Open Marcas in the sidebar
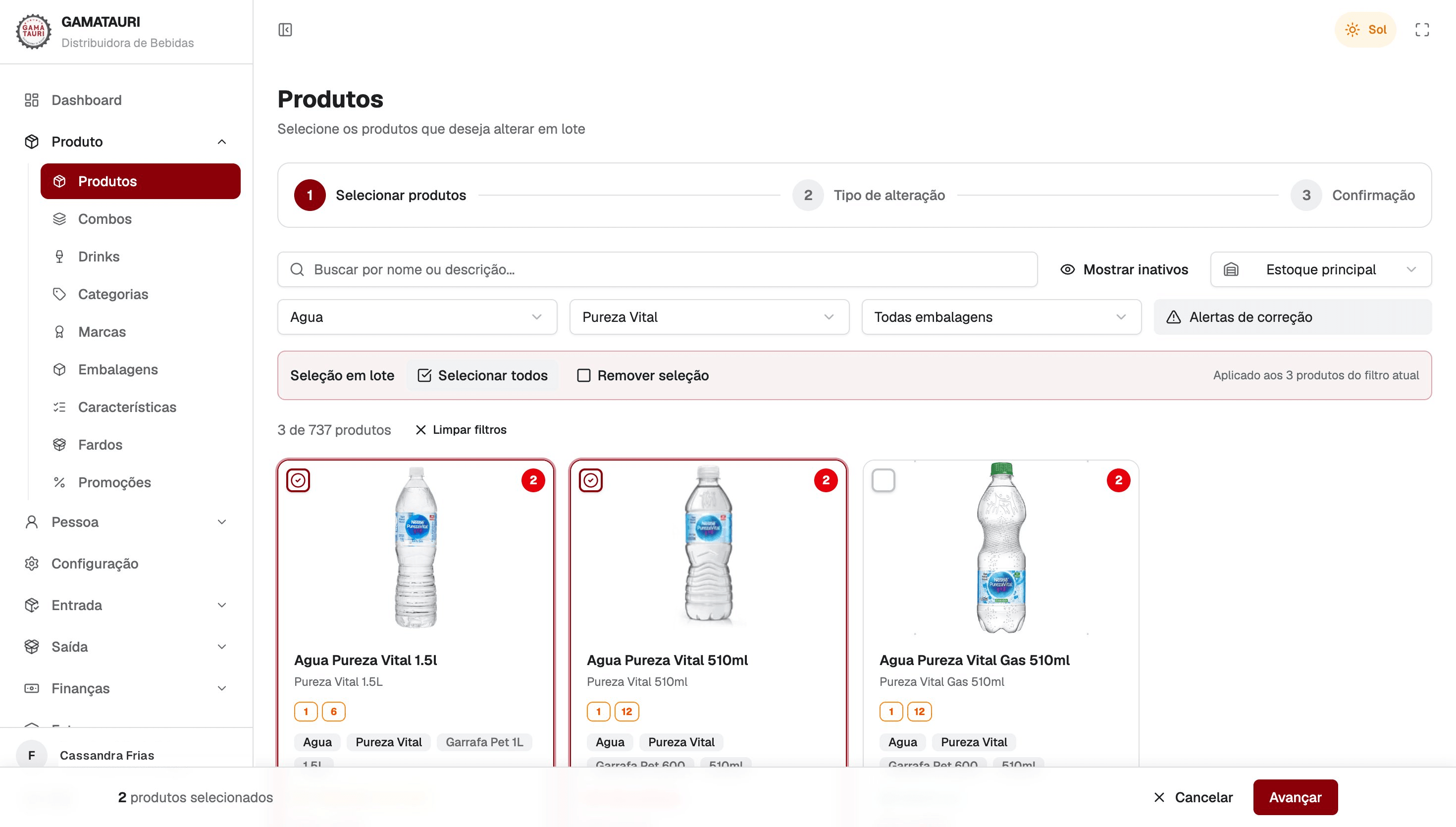The height and width of the screenshot is (827, 1456). pos(140,332)
